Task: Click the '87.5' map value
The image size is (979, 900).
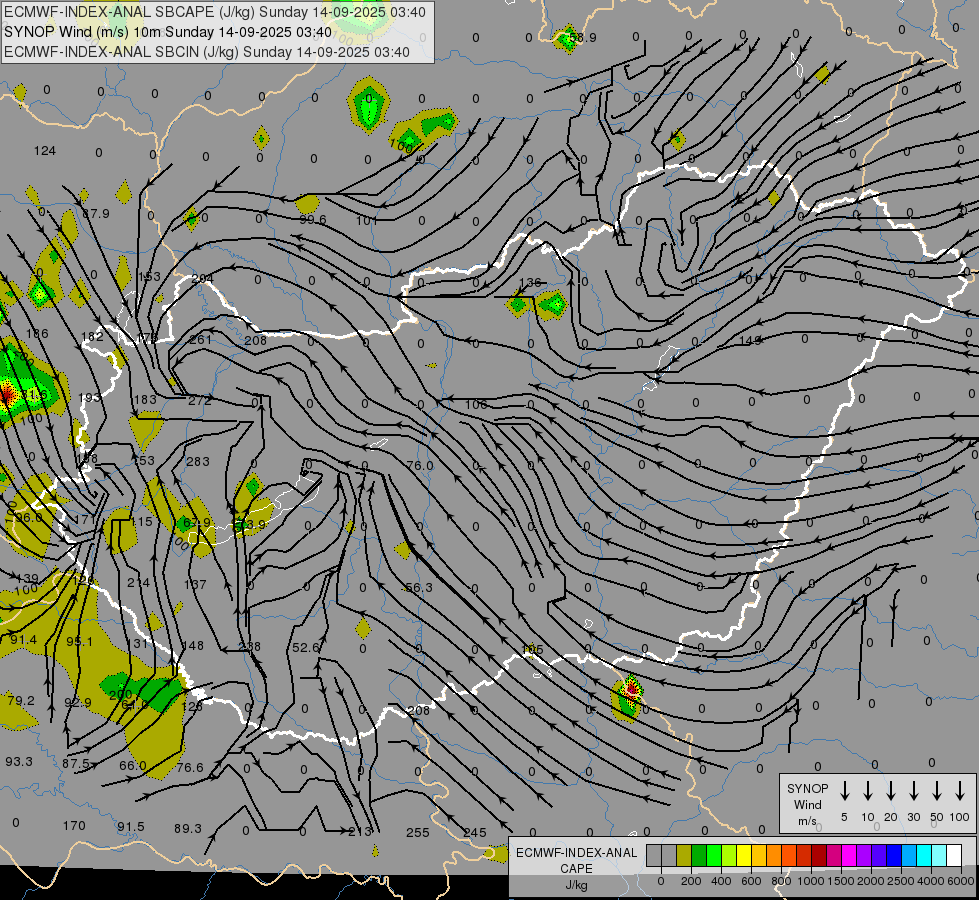Action: click(76, 763)
